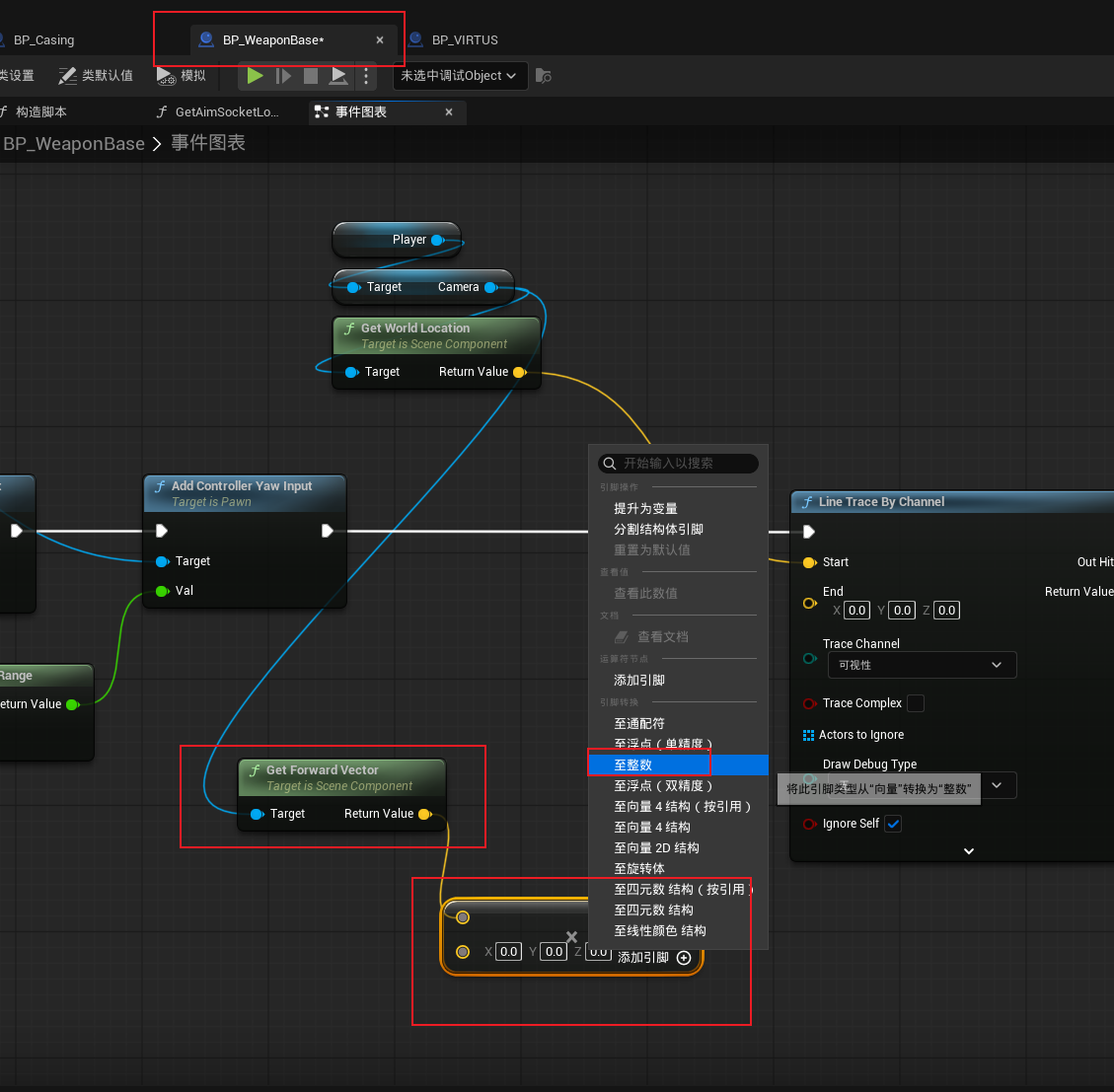Toggle the Trace Complex checkbox
This screenshot has width=1114, height=1092.
click(x=916, y=702)
